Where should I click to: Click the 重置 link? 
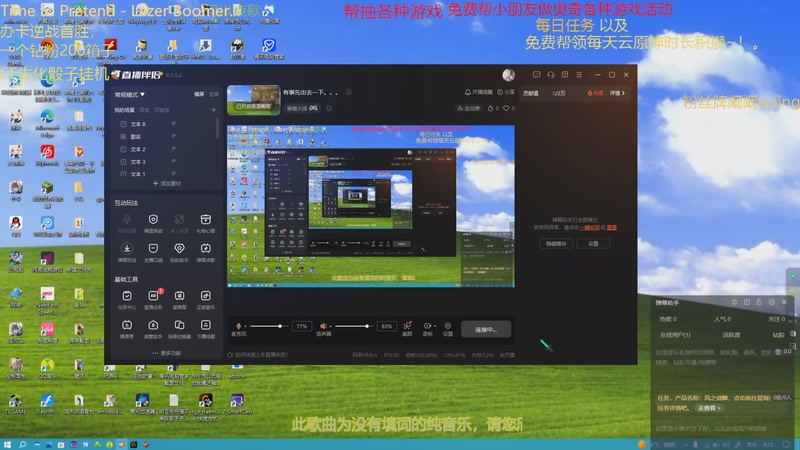[612, 228]
